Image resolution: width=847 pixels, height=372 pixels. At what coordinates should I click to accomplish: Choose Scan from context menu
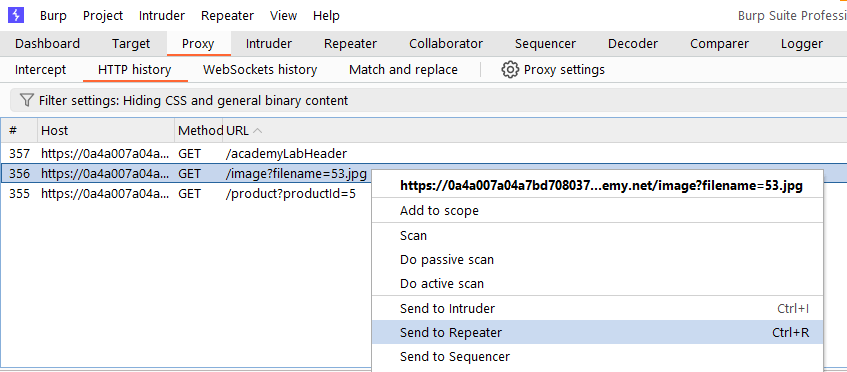tap(597, 236)
